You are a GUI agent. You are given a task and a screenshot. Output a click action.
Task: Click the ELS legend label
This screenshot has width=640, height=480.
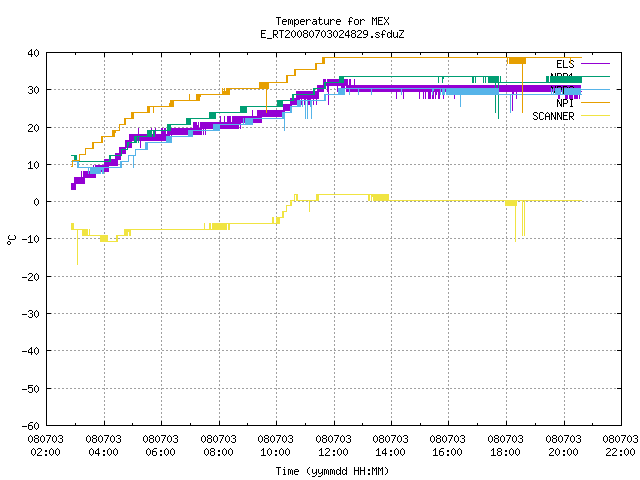tap(565, 64)
